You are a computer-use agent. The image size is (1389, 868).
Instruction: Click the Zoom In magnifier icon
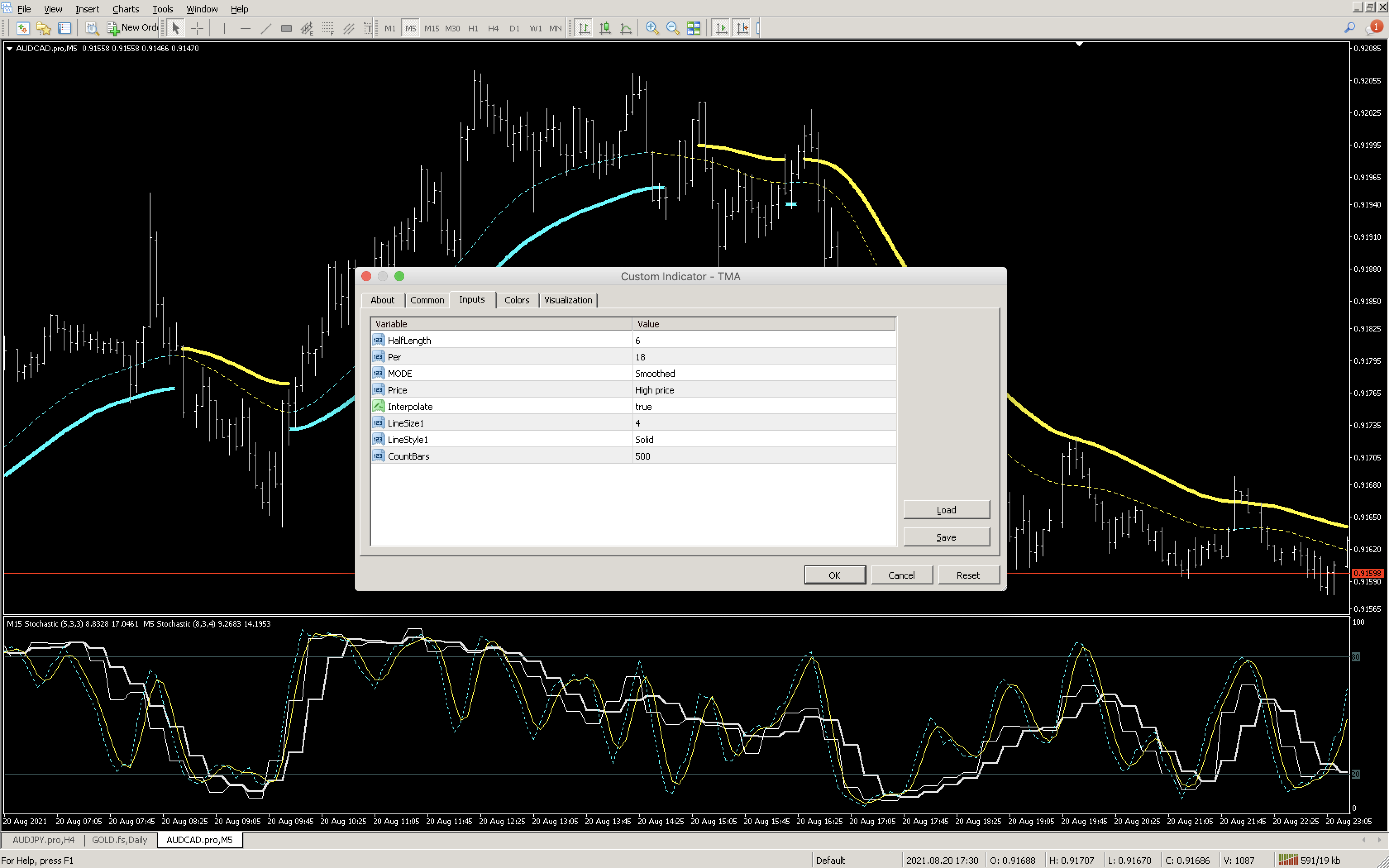point(652,28)
